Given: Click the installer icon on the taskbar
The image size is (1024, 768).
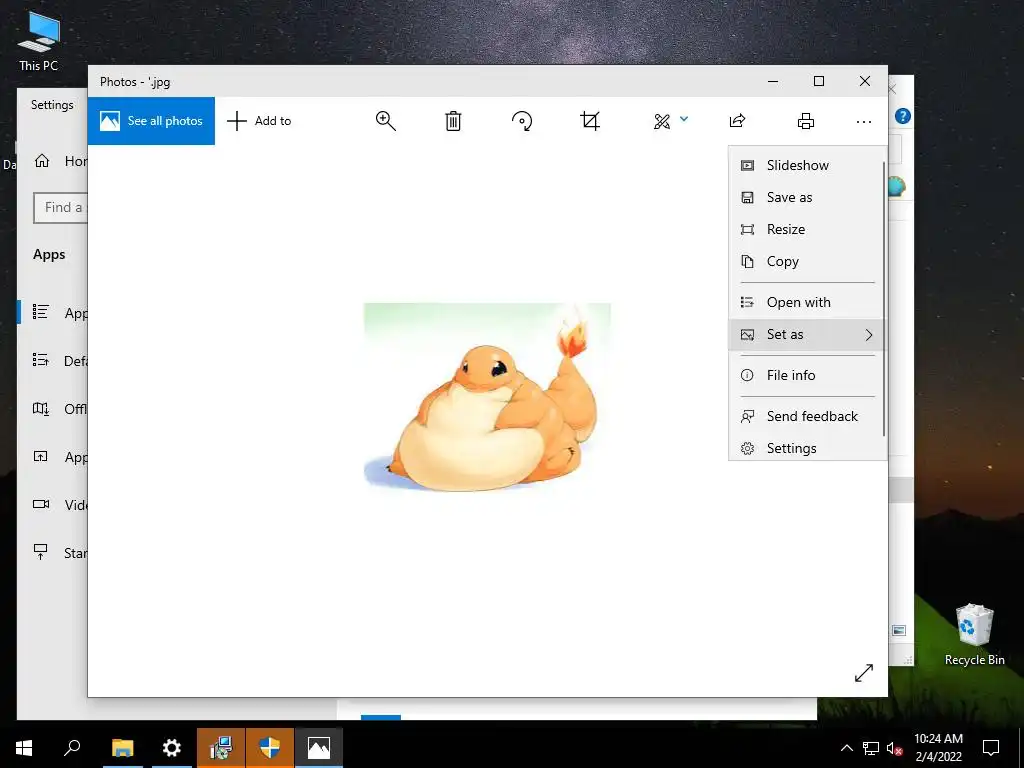Looking at the screenshot, I should [x=221, y=748].
